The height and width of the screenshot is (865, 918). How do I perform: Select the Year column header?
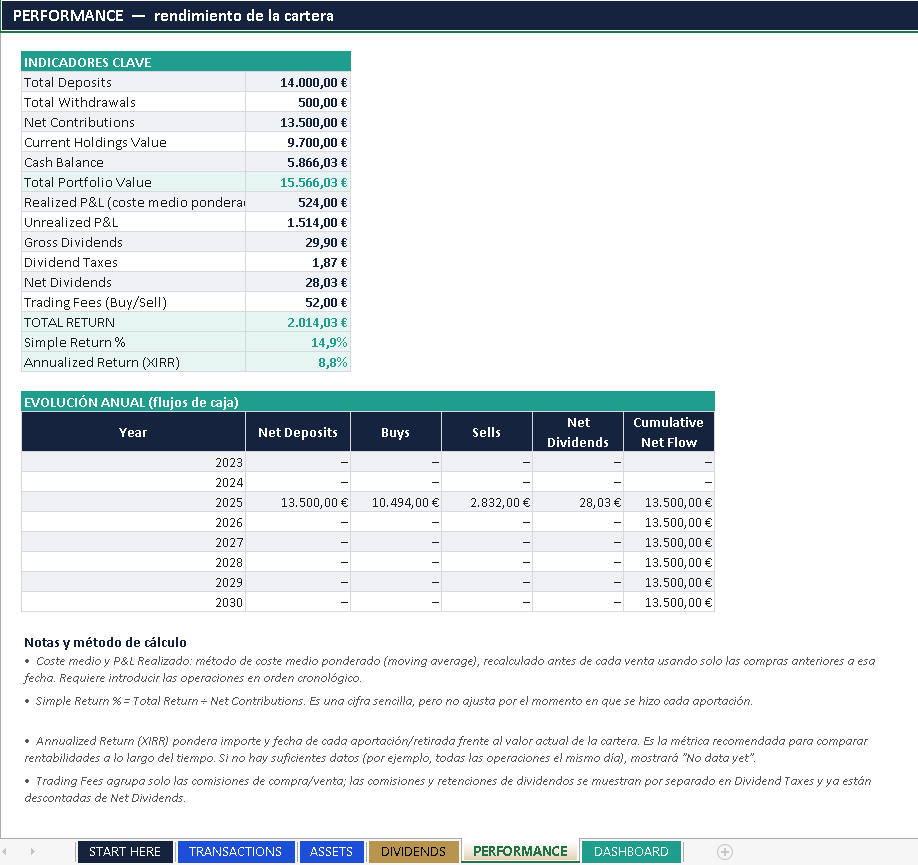click(x=133, y=432)
